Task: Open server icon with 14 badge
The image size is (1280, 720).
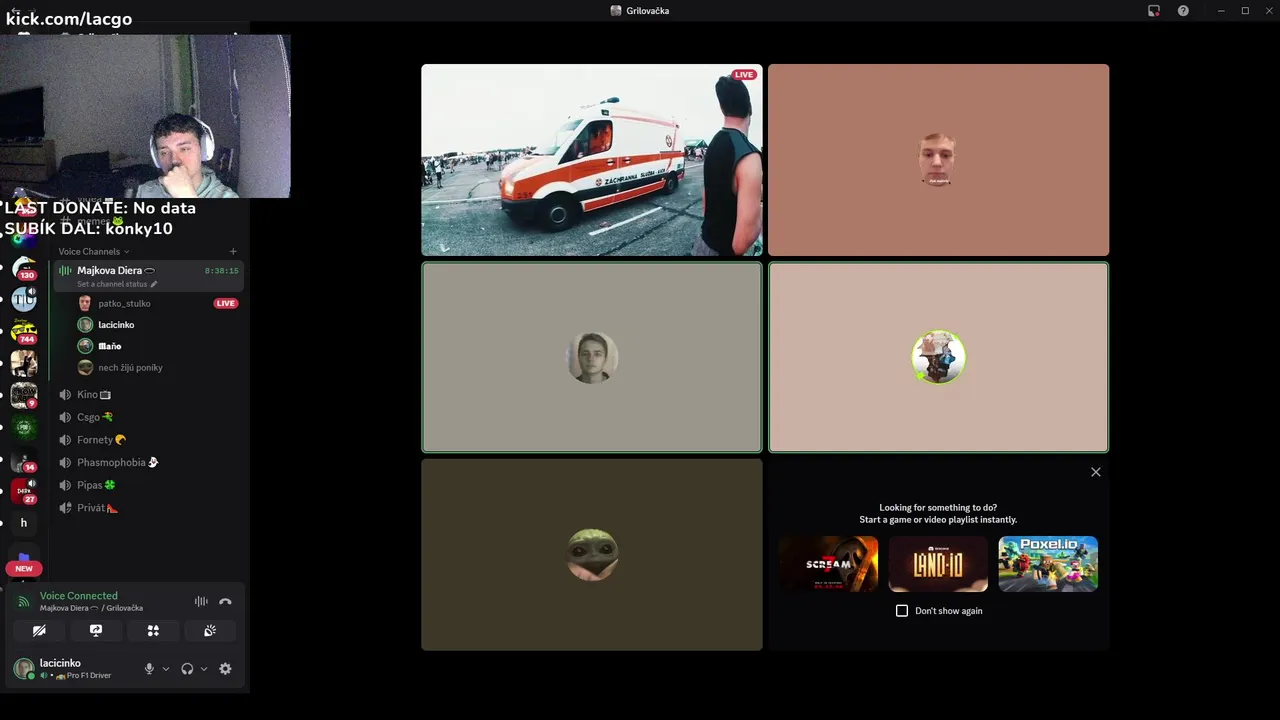Action: (24, 460)
